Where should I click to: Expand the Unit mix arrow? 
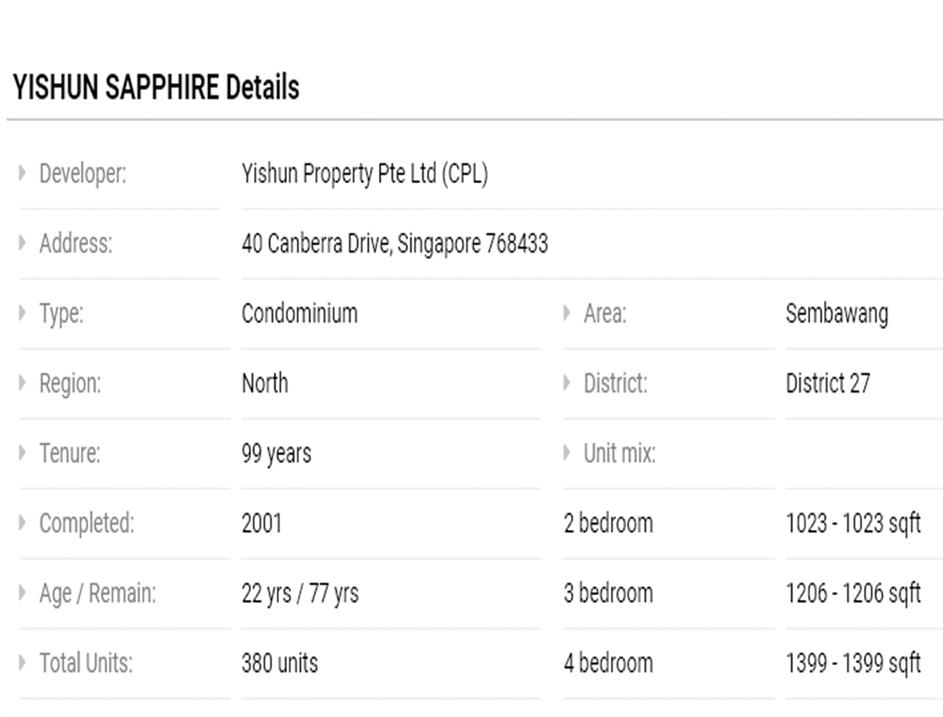click(x=567, y=453)
